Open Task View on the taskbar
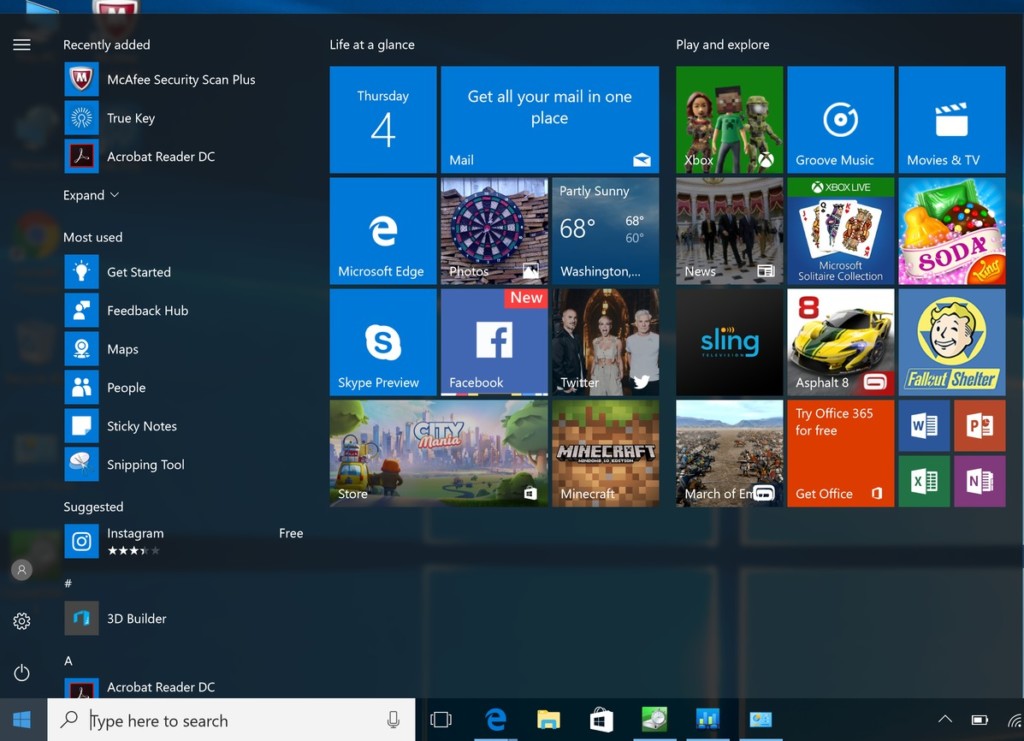 441,719
